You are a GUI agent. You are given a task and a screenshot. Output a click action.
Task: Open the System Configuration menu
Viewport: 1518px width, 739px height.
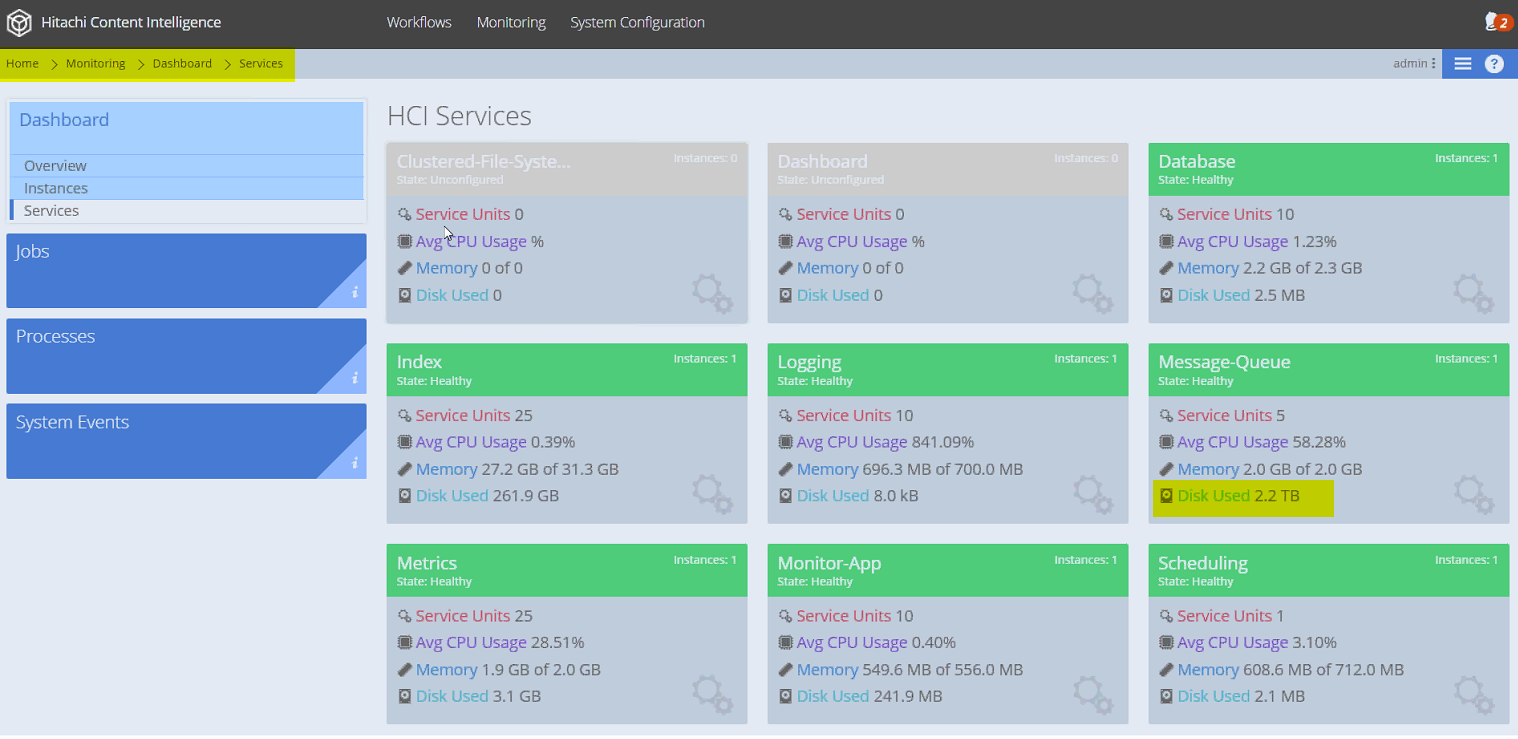coord(637,22)
